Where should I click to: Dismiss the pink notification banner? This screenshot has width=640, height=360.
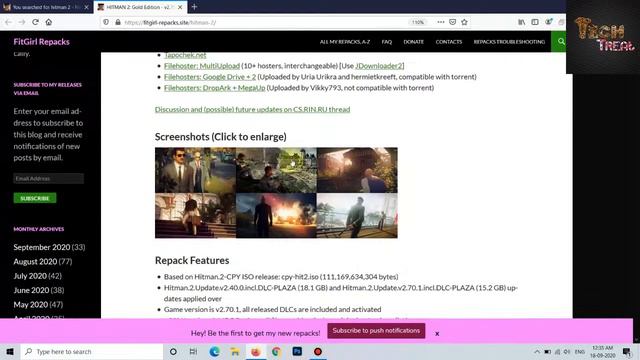pyautogui.click(x=437, y=333)
